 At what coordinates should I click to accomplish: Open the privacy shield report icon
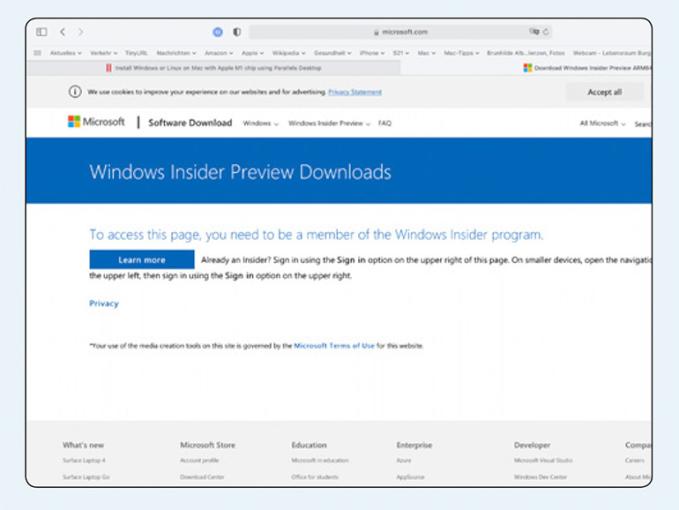(237, 32)
